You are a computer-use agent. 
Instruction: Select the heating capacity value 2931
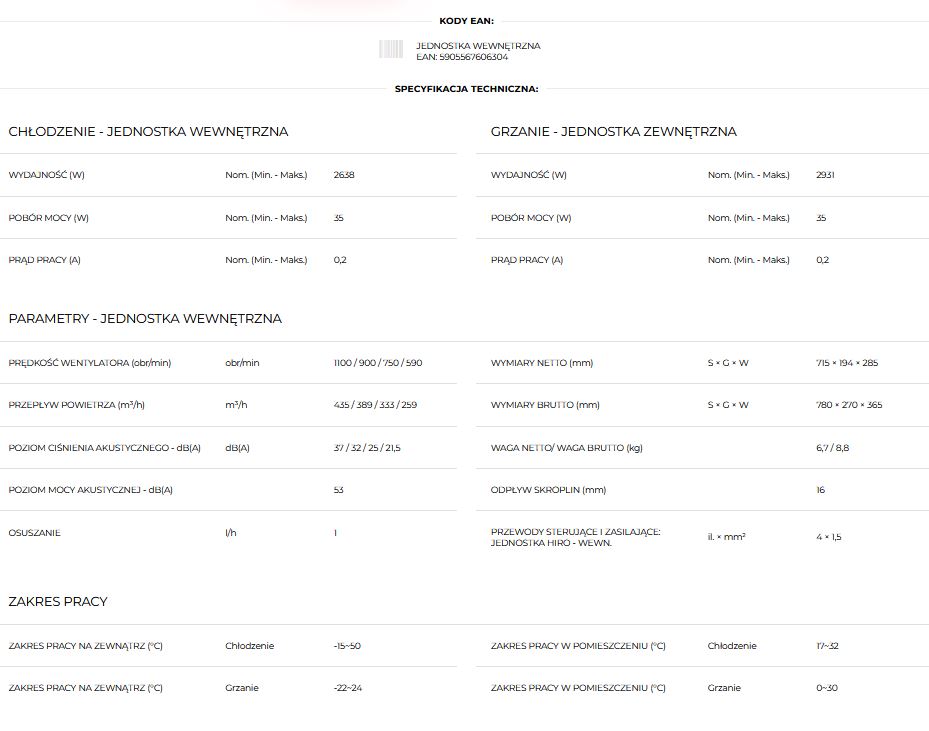tap(825, 175)
